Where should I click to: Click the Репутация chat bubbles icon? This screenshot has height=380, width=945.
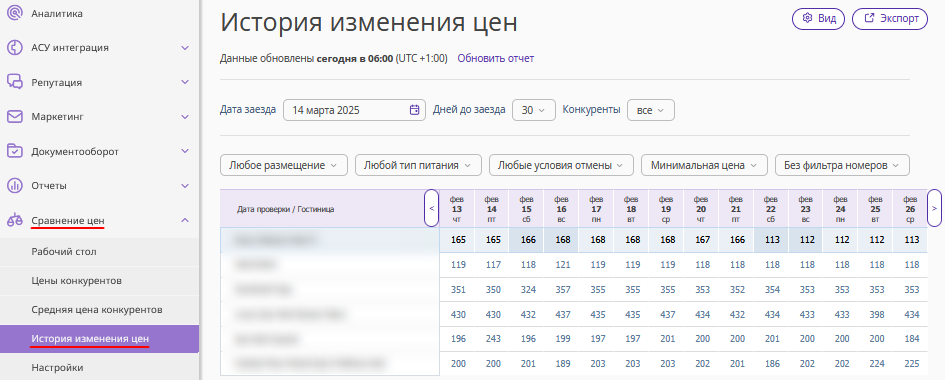14,83
